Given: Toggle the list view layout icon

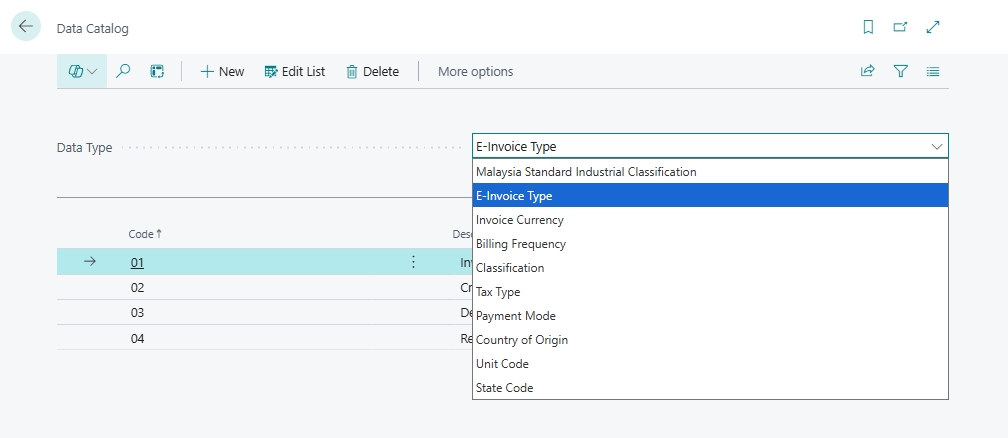Looking at the screenshot, I should 933,71.
